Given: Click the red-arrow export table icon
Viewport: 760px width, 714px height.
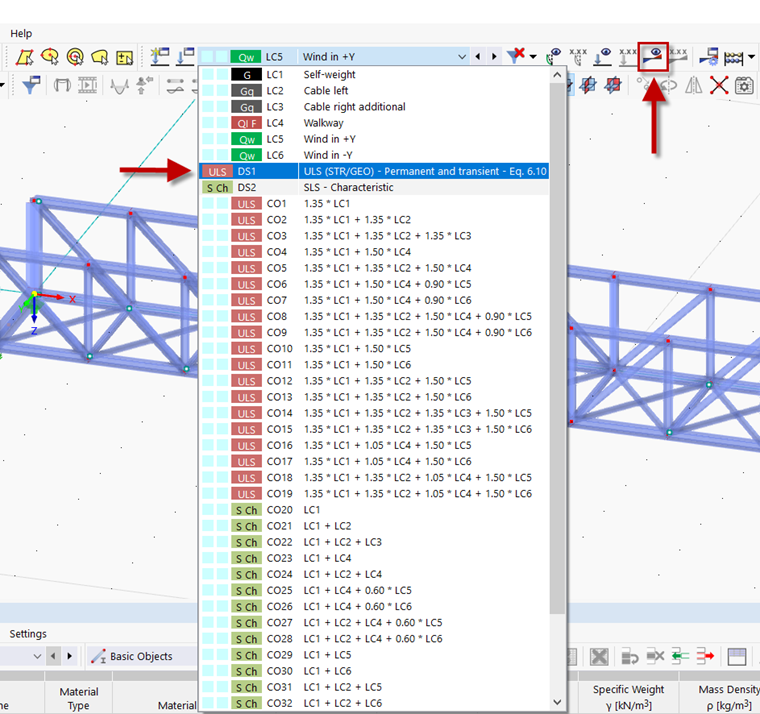Looking at the screenshot, I should click(705, 656).
